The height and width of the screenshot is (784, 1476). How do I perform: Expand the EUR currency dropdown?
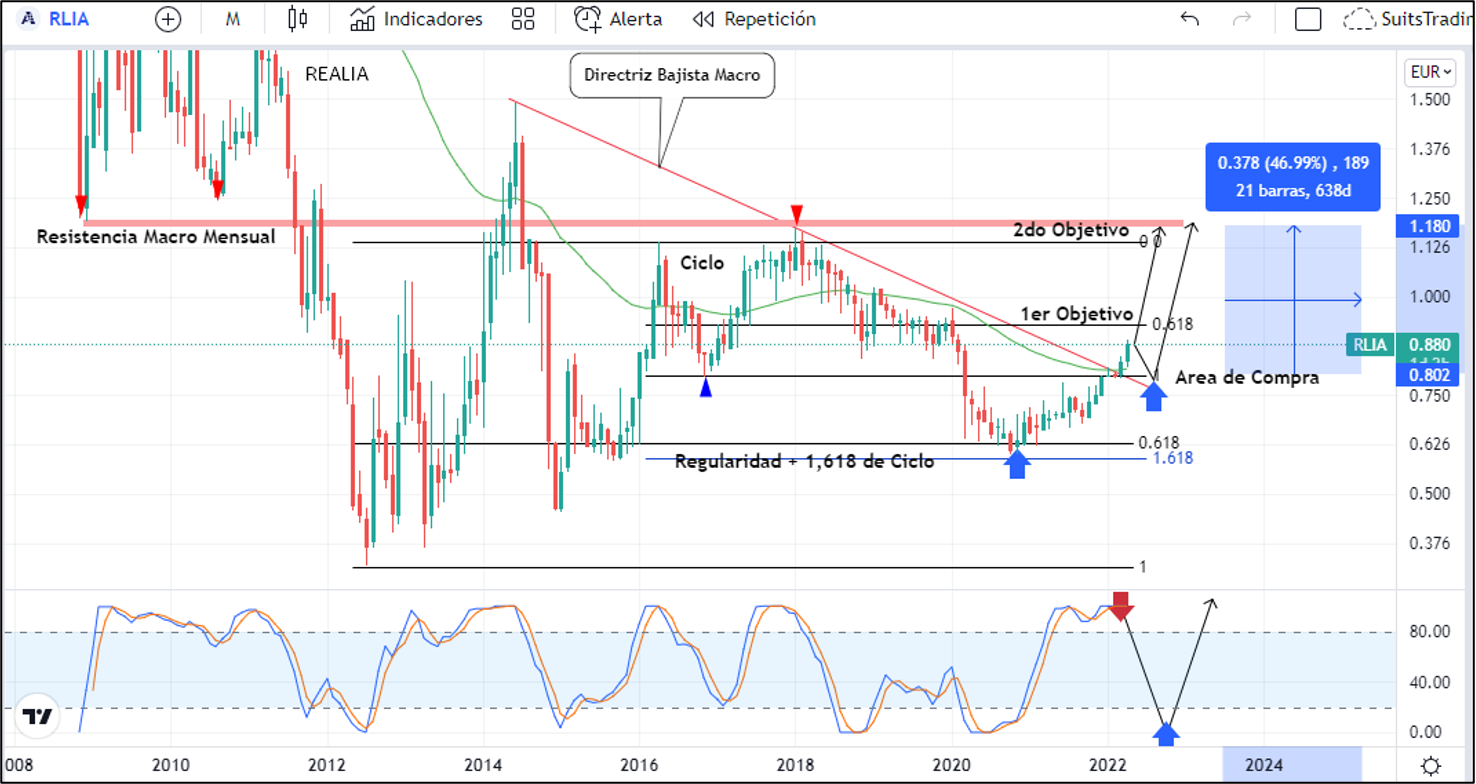point(1428,72)
